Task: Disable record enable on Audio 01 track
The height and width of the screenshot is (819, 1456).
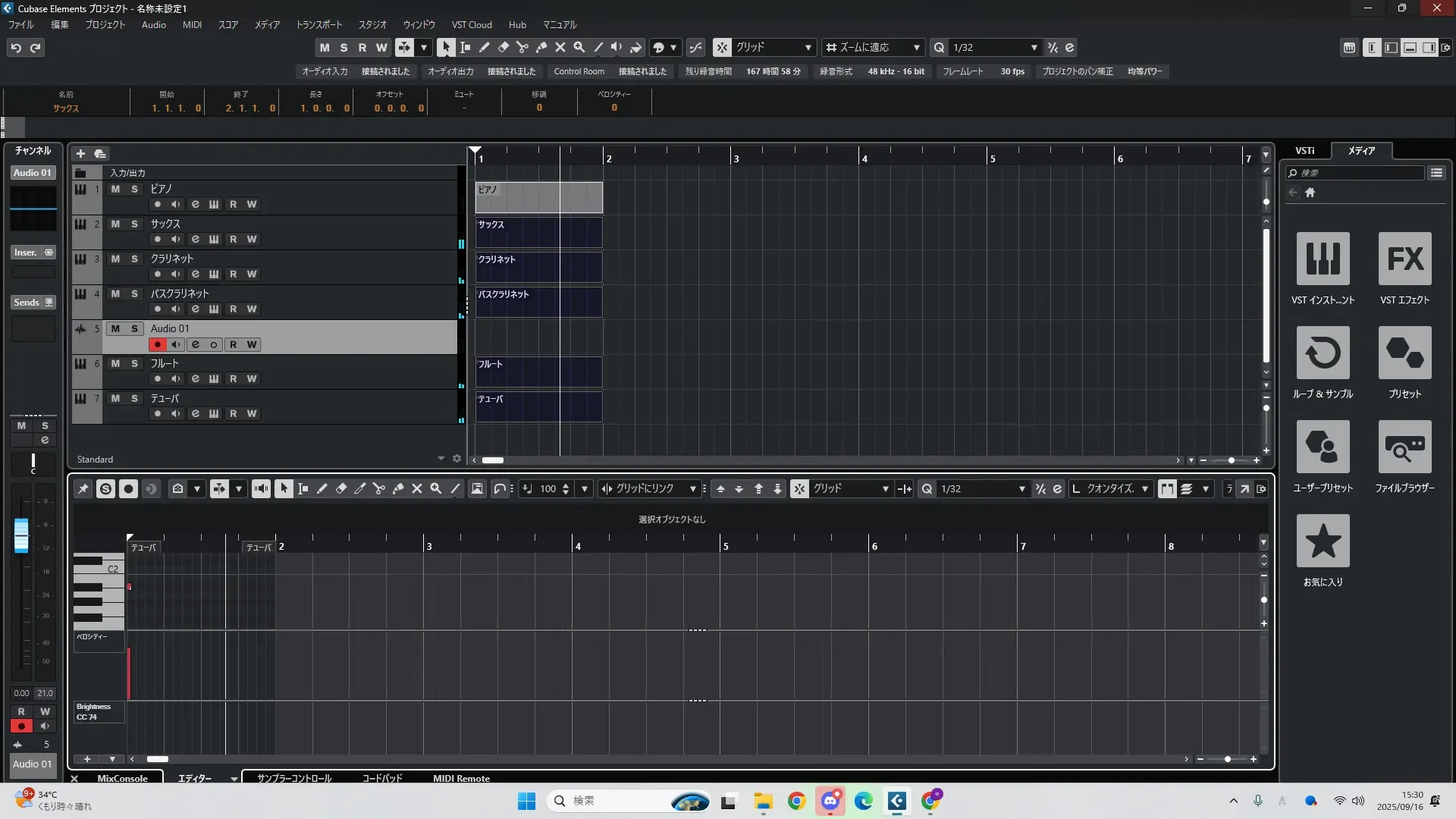Action: [x=157, y=344]
